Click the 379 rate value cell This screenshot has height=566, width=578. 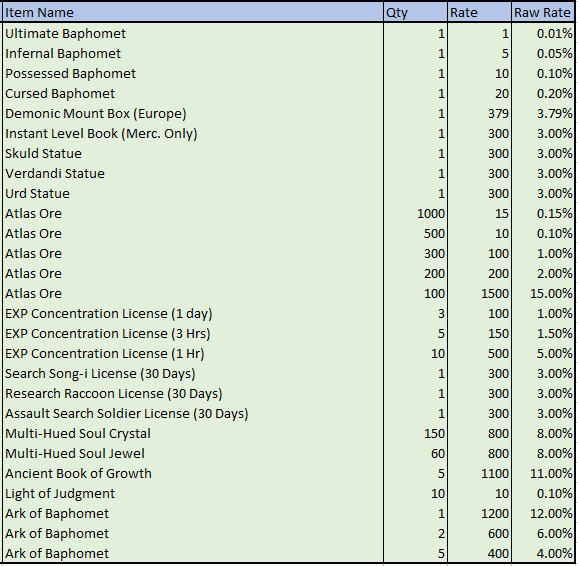click(479, 114)
